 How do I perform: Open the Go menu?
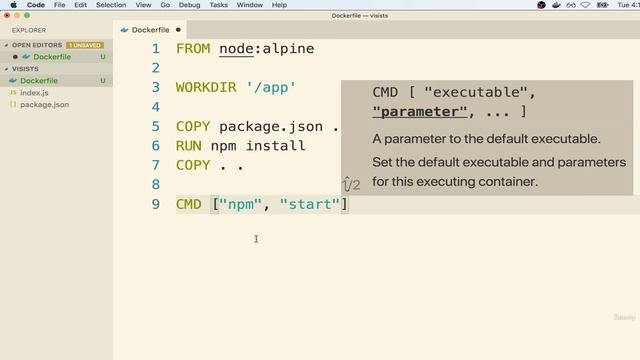click(x=165, y=5)
